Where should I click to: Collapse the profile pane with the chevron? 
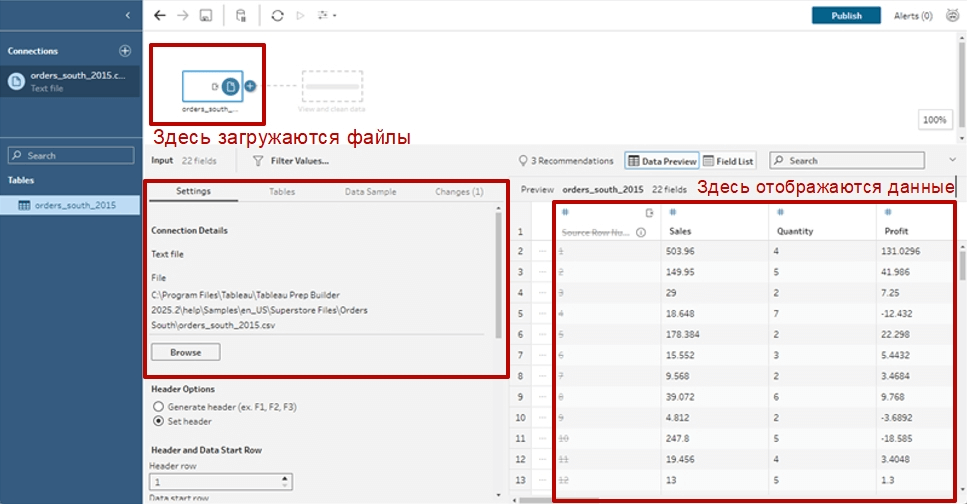point(952,160)
